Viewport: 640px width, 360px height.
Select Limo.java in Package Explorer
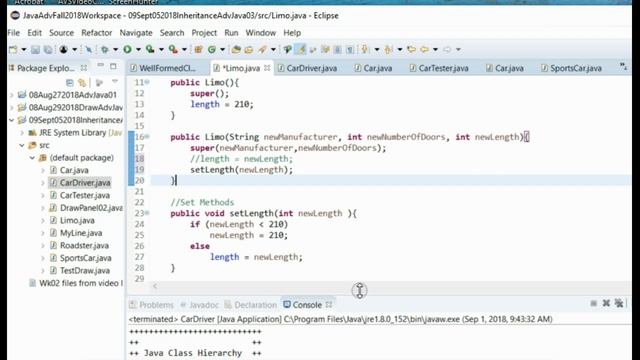click(77, 220)
